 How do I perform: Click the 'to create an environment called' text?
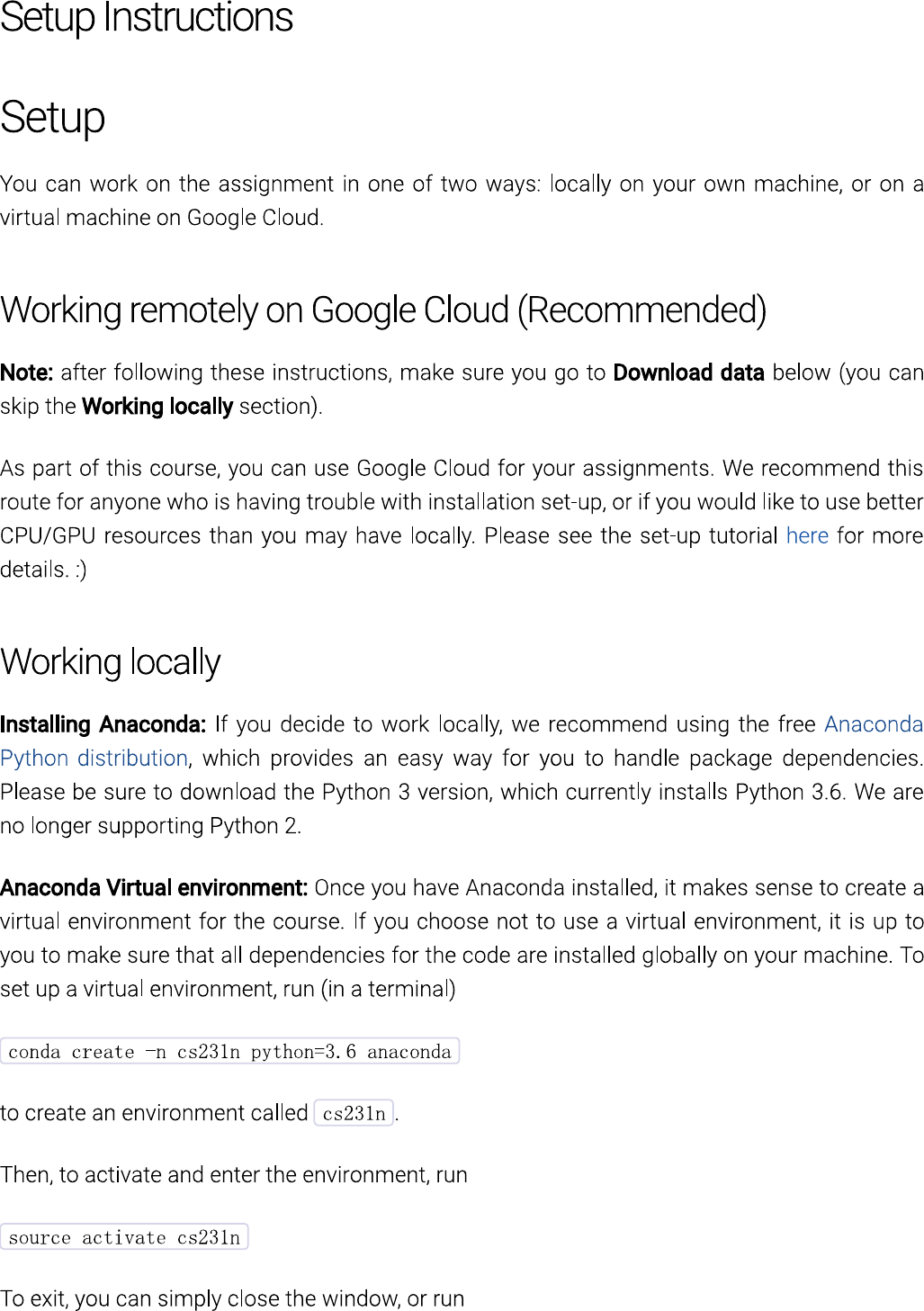[154, 1113]
